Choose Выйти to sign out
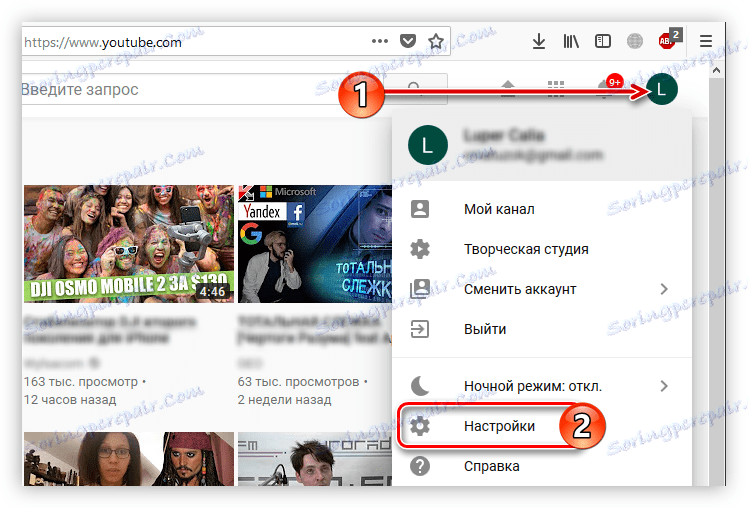Viewport: 748px width, 508px height. (x=542, y=329)
